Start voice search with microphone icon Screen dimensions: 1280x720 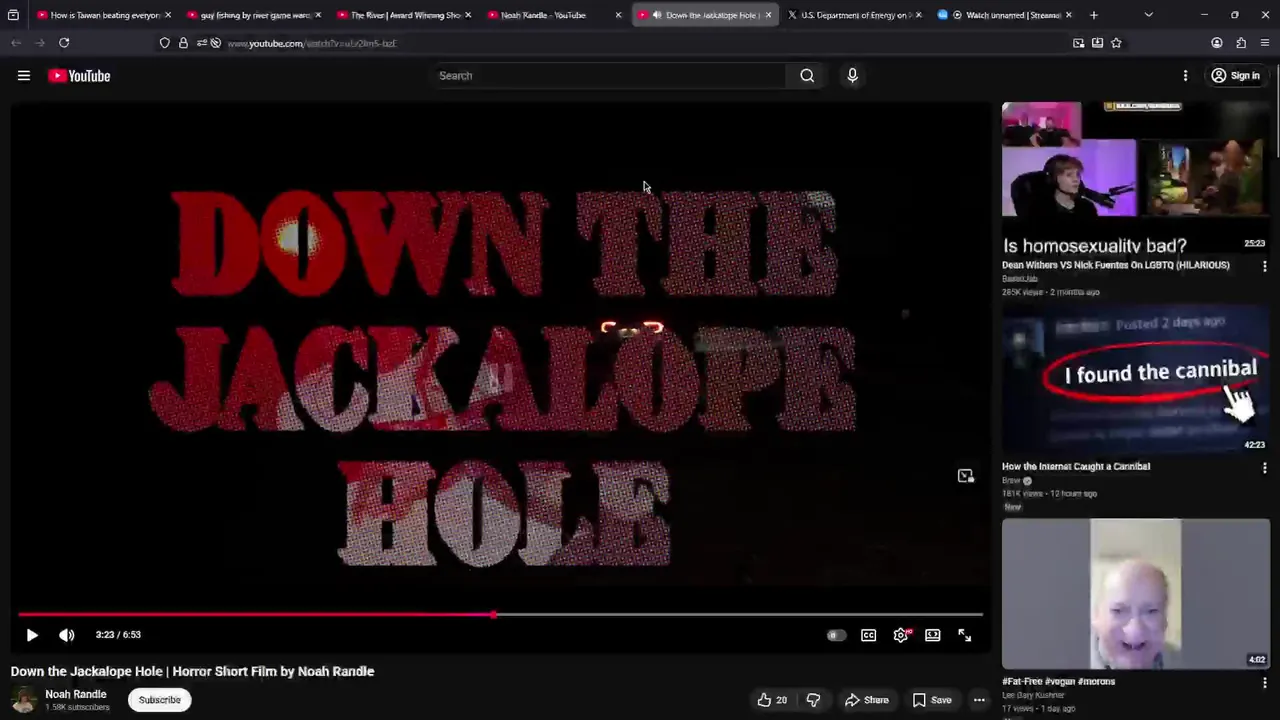[852, 76]
